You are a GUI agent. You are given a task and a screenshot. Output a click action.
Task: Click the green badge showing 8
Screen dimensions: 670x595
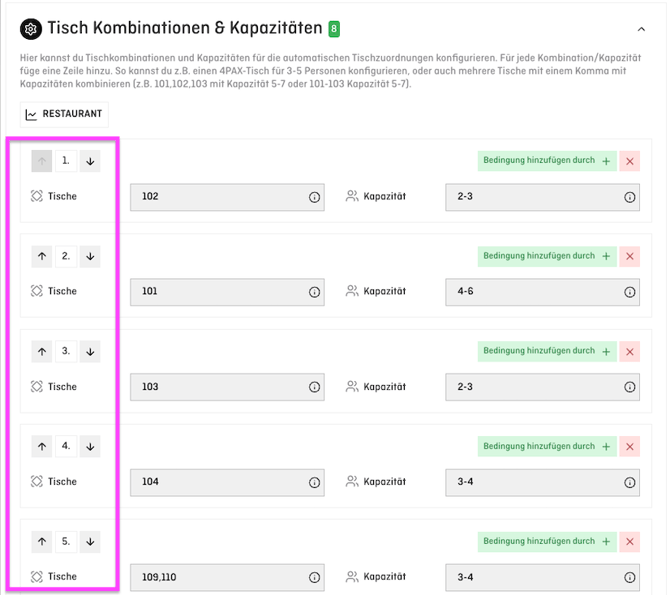[x=334, y=29]
